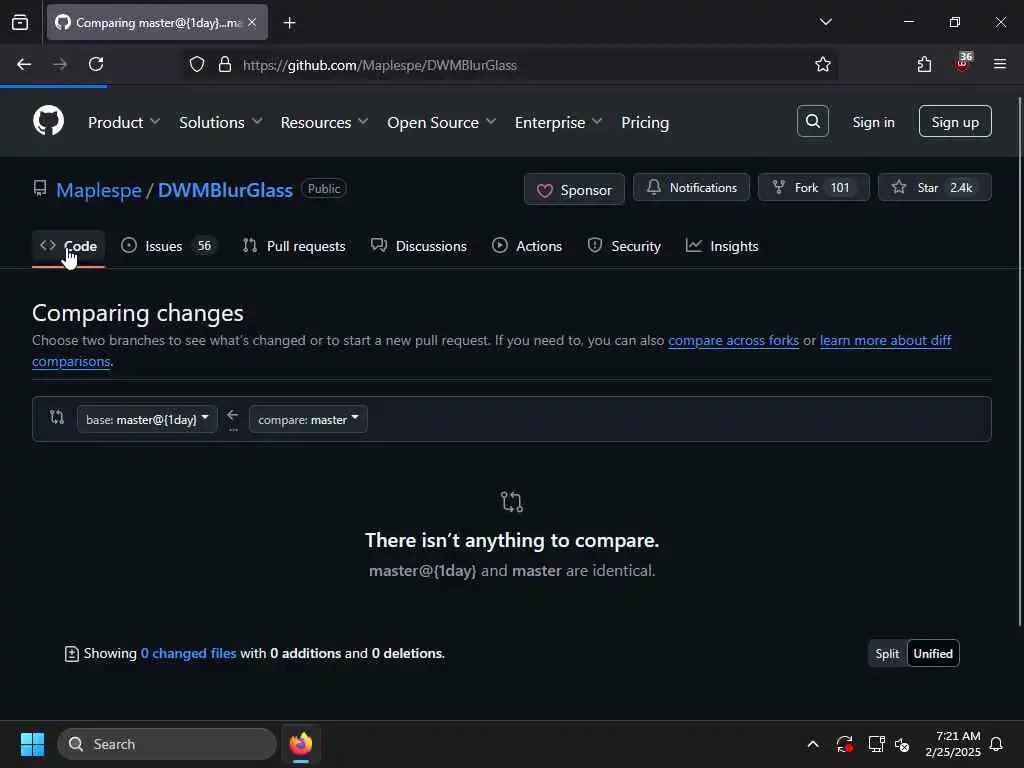Click the Sign up button
The height and width of the screenshot is (768, 1024).
coord(955,121)
